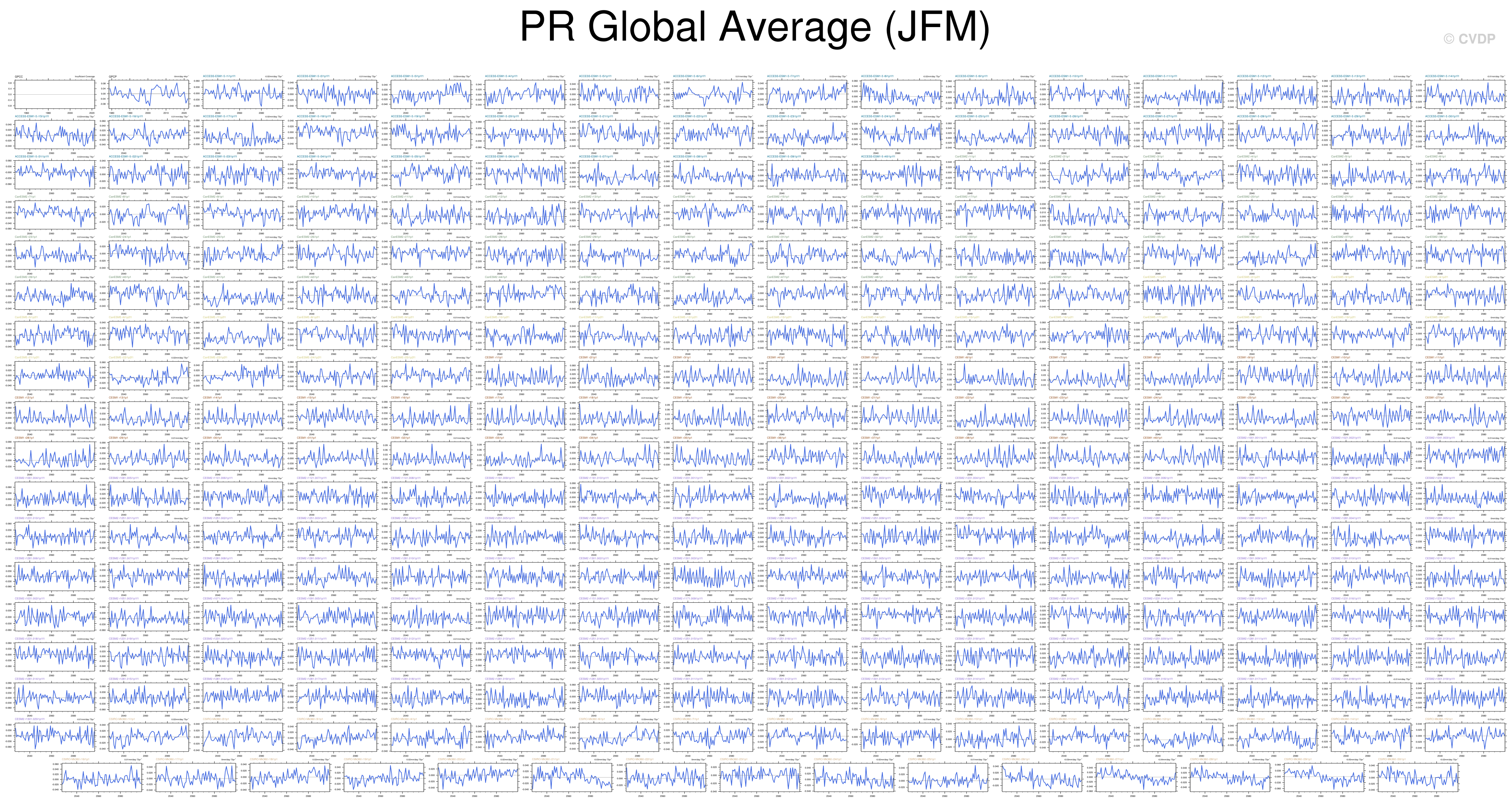Click the GPCP observation time series plot
Screen dimensions: 1512x807
click(148, 95)
